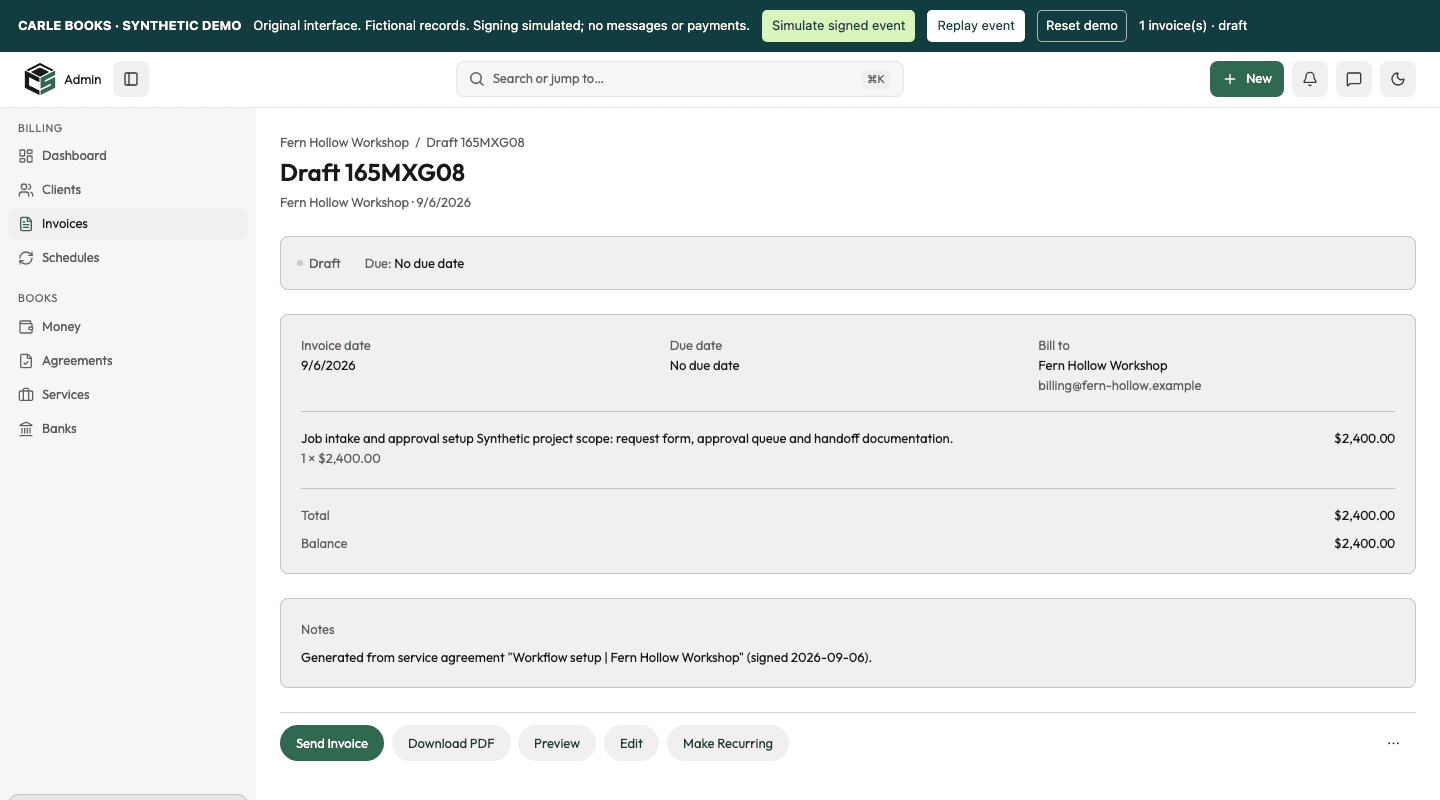This screenshot has height=800, width=1440.
Task: Click the Draft status label
Action: 319,264
